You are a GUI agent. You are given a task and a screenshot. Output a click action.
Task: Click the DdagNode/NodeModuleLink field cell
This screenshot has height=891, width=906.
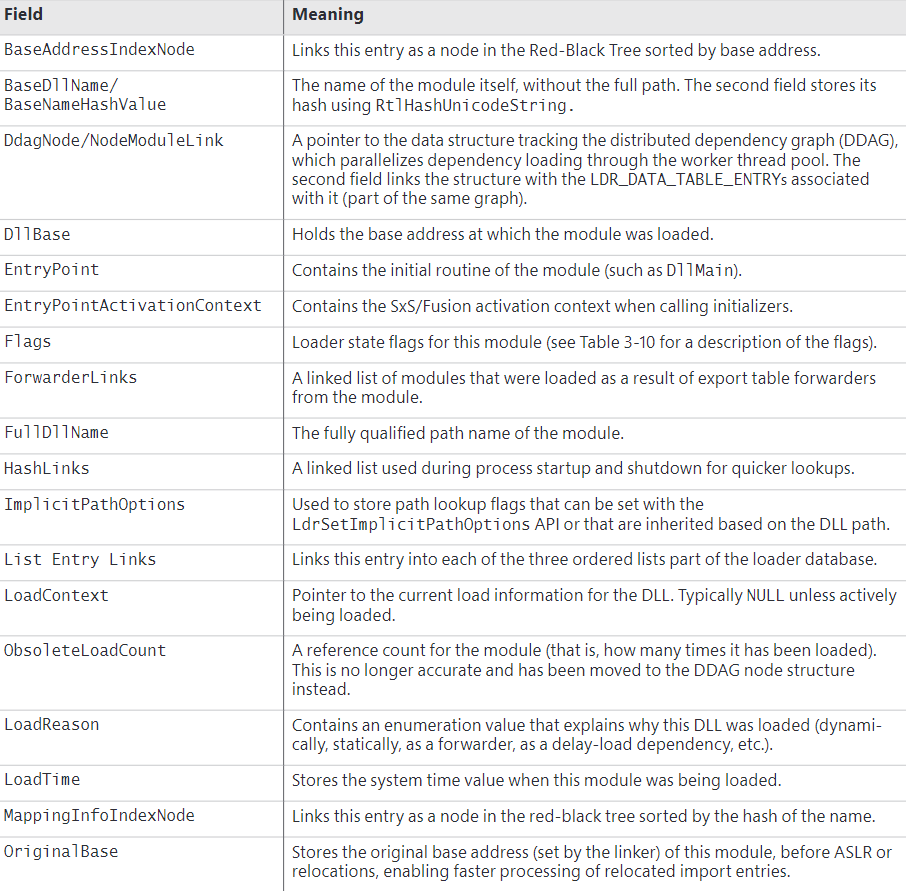coord(114,141)
